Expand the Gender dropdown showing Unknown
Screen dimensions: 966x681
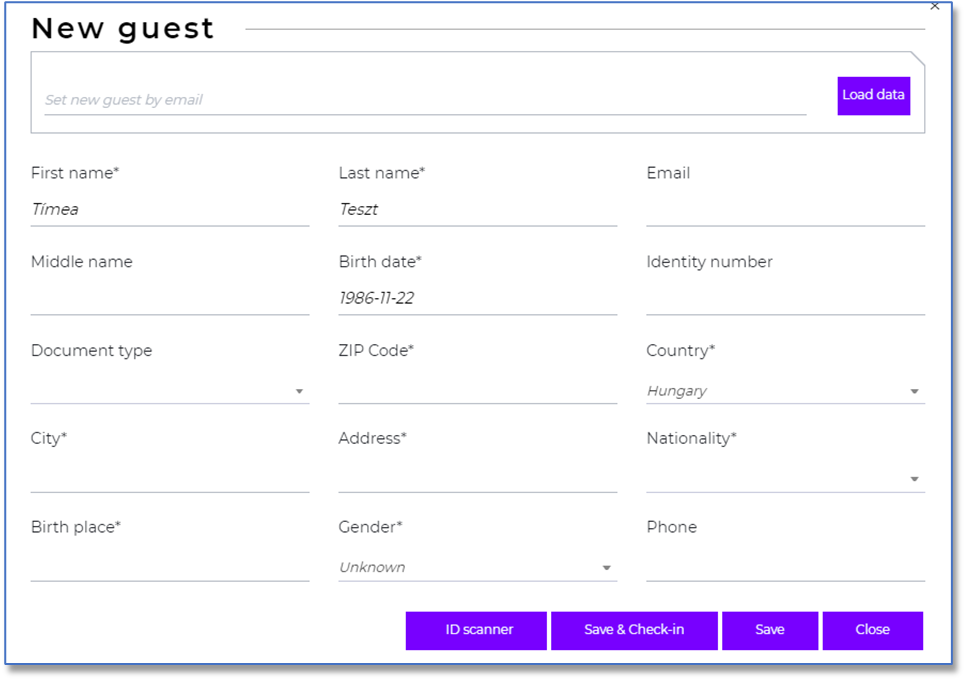tap(477, 567)
